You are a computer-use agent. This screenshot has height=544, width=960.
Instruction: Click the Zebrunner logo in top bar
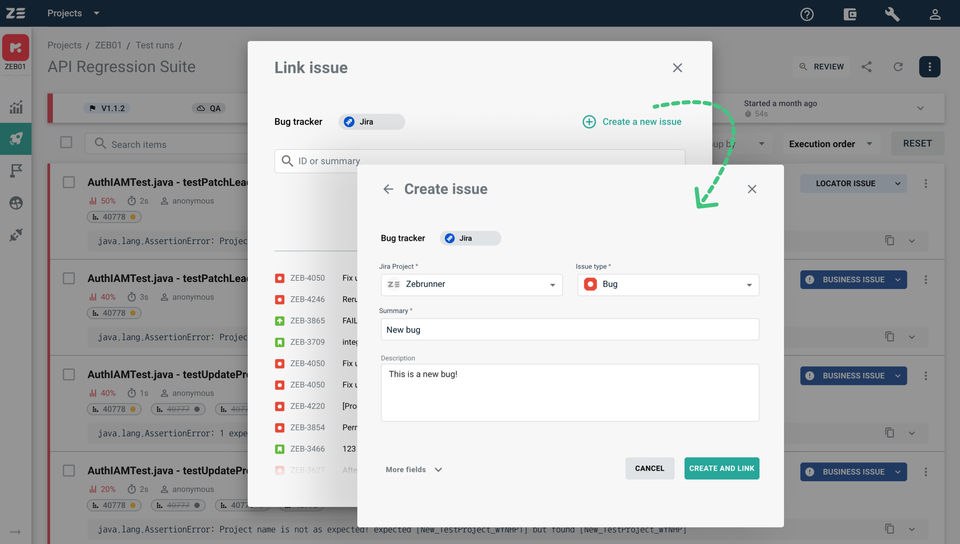pyautogui.click(x=15, y=13)
